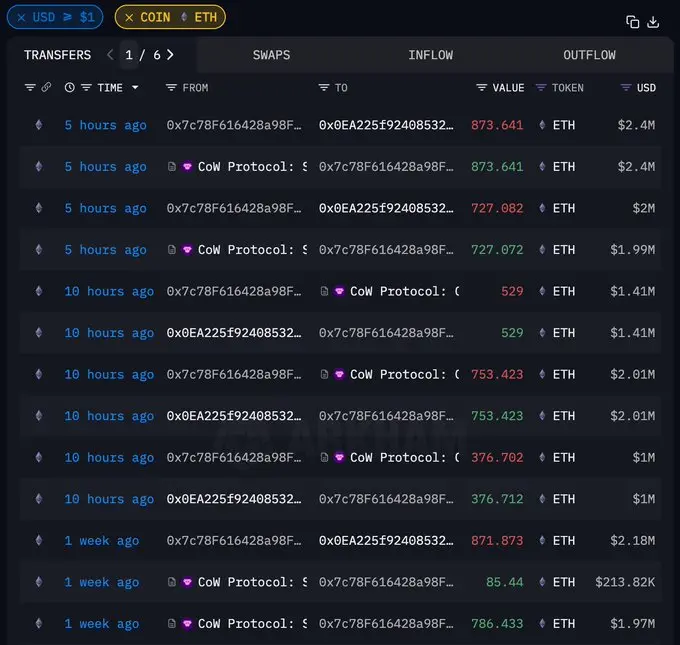The height and width of the screenshot is (645, 680).
Task: Click the value 871.873
Action: pyautogui.click(x=497, y=541)
